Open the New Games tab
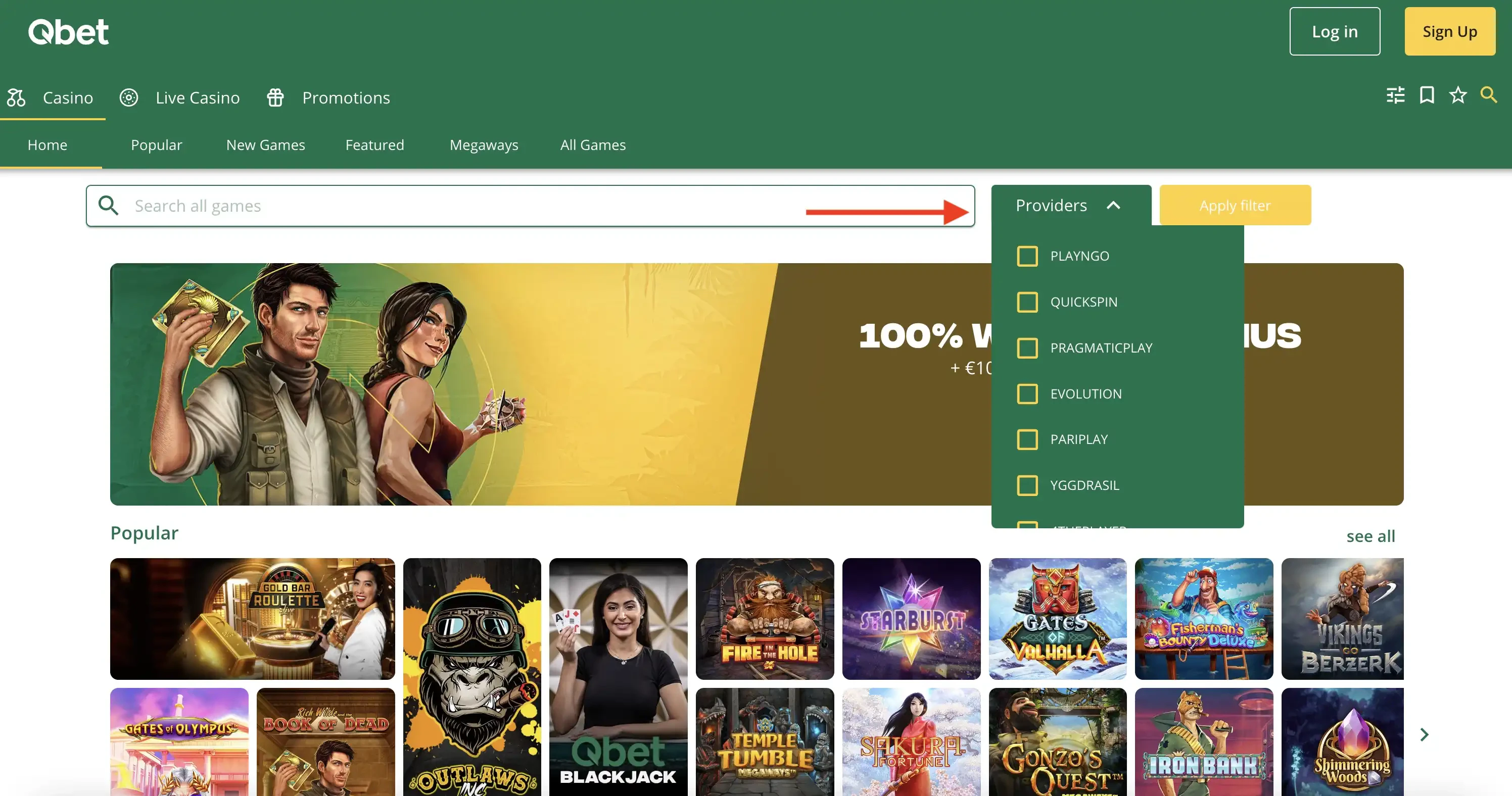 [x=265, y=145]
